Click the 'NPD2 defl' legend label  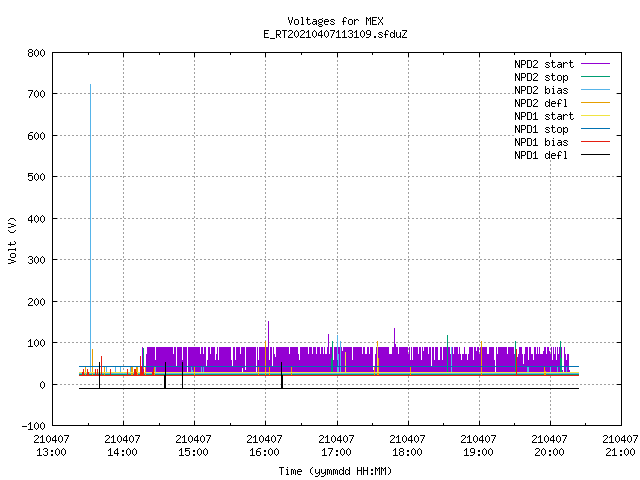tap(541, 103)
